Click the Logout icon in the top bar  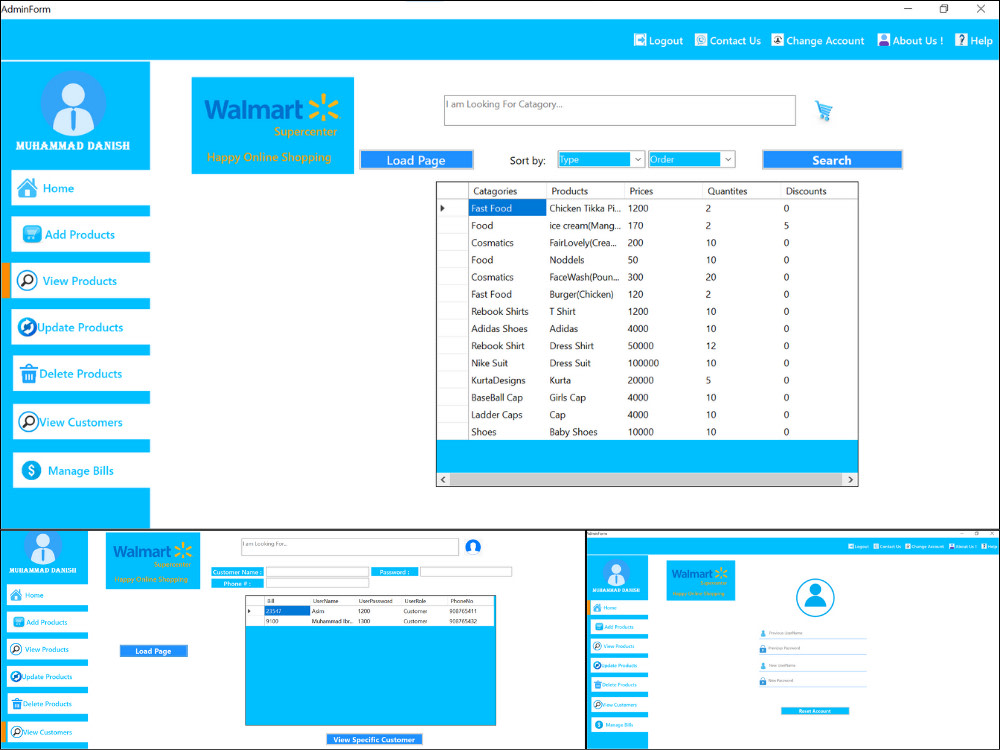pos(640,39)
